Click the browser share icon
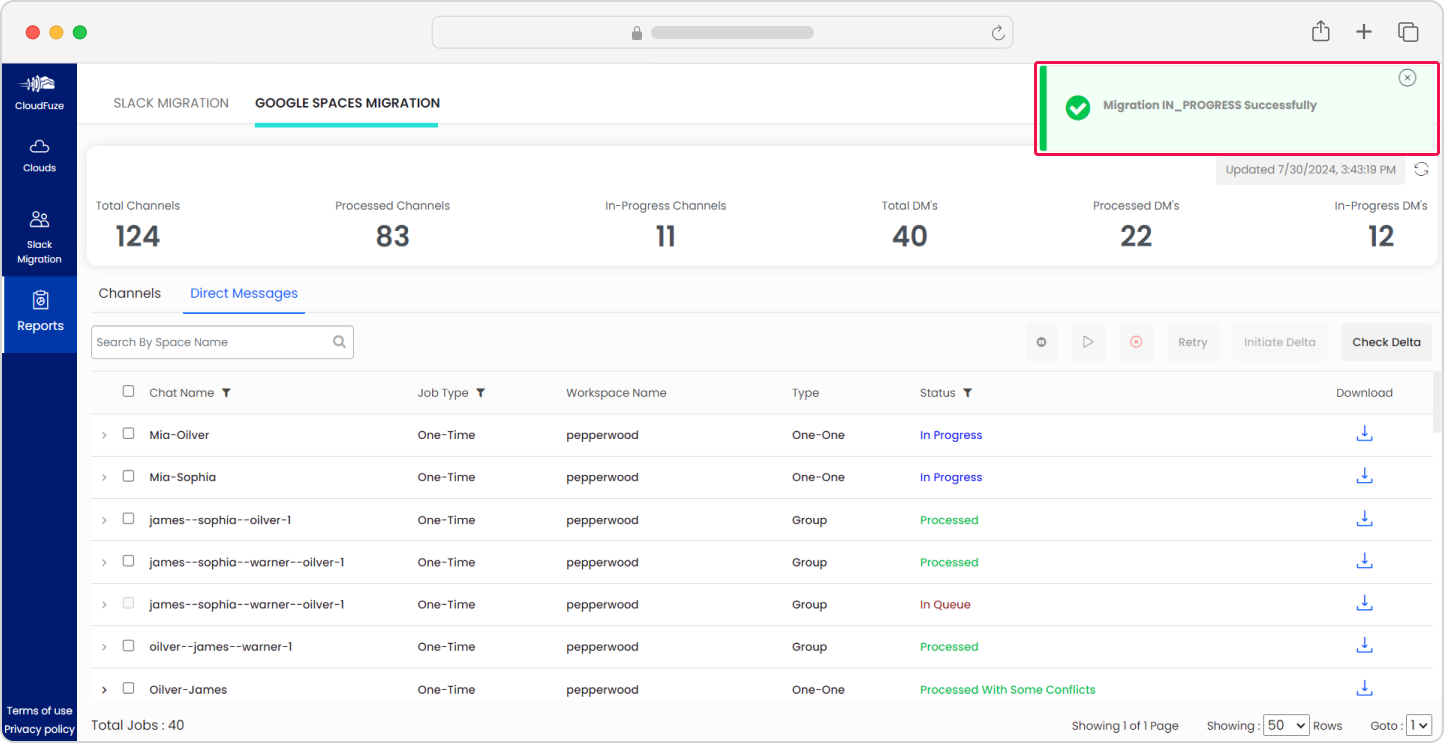1444x743 pixels. [1321, 32]
